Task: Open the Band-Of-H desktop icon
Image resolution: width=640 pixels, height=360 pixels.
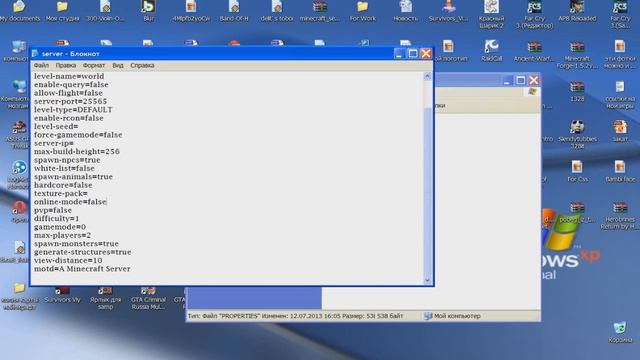Action: [x=234, y=11]
